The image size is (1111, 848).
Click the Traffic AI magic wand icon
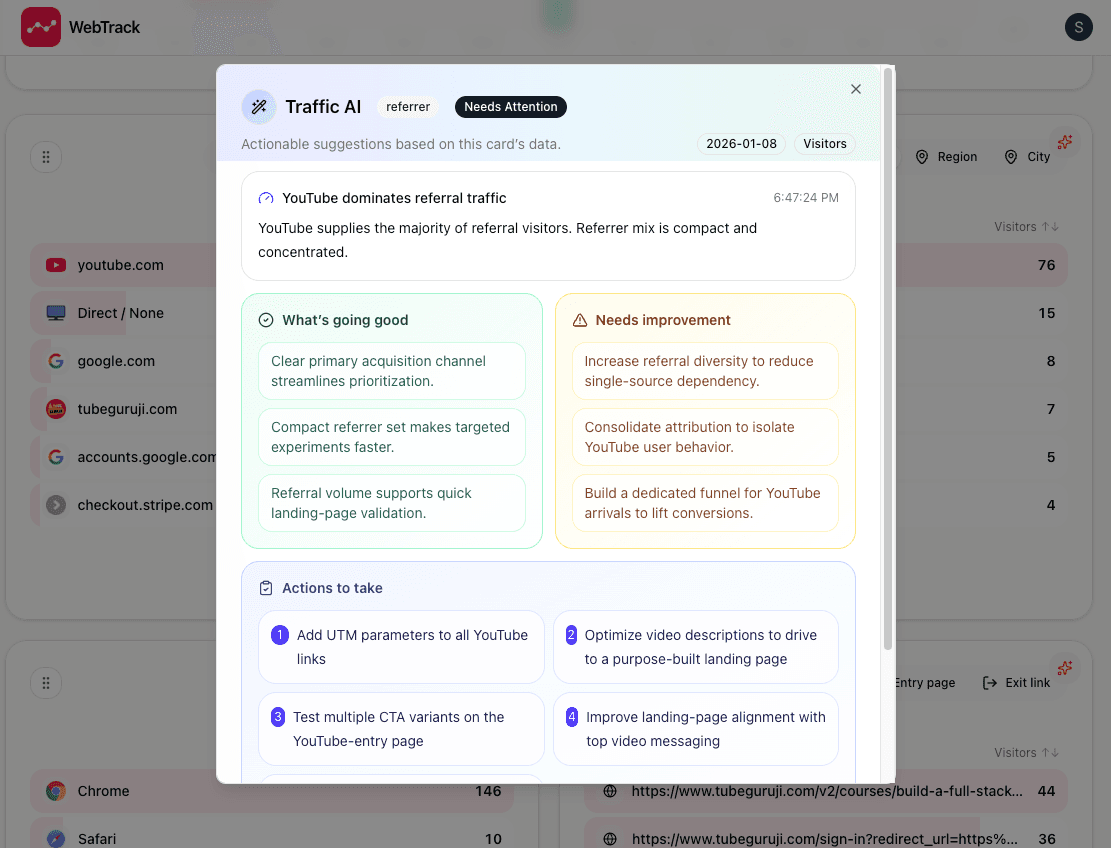point(259,107)
